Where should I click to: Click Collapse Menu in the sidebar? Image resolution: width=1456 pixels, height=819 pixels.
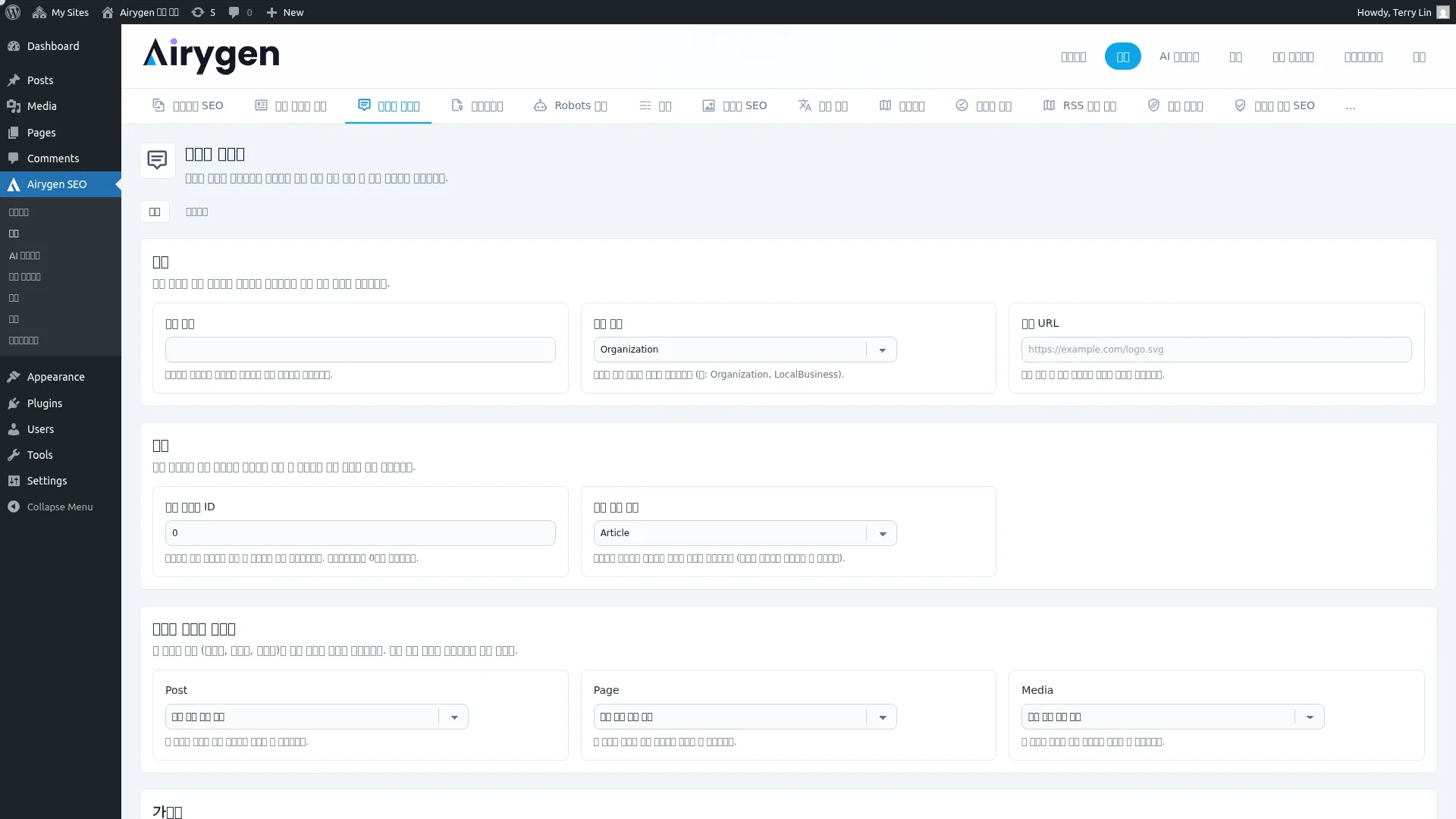pyautogui.click(x=61, y=507)
